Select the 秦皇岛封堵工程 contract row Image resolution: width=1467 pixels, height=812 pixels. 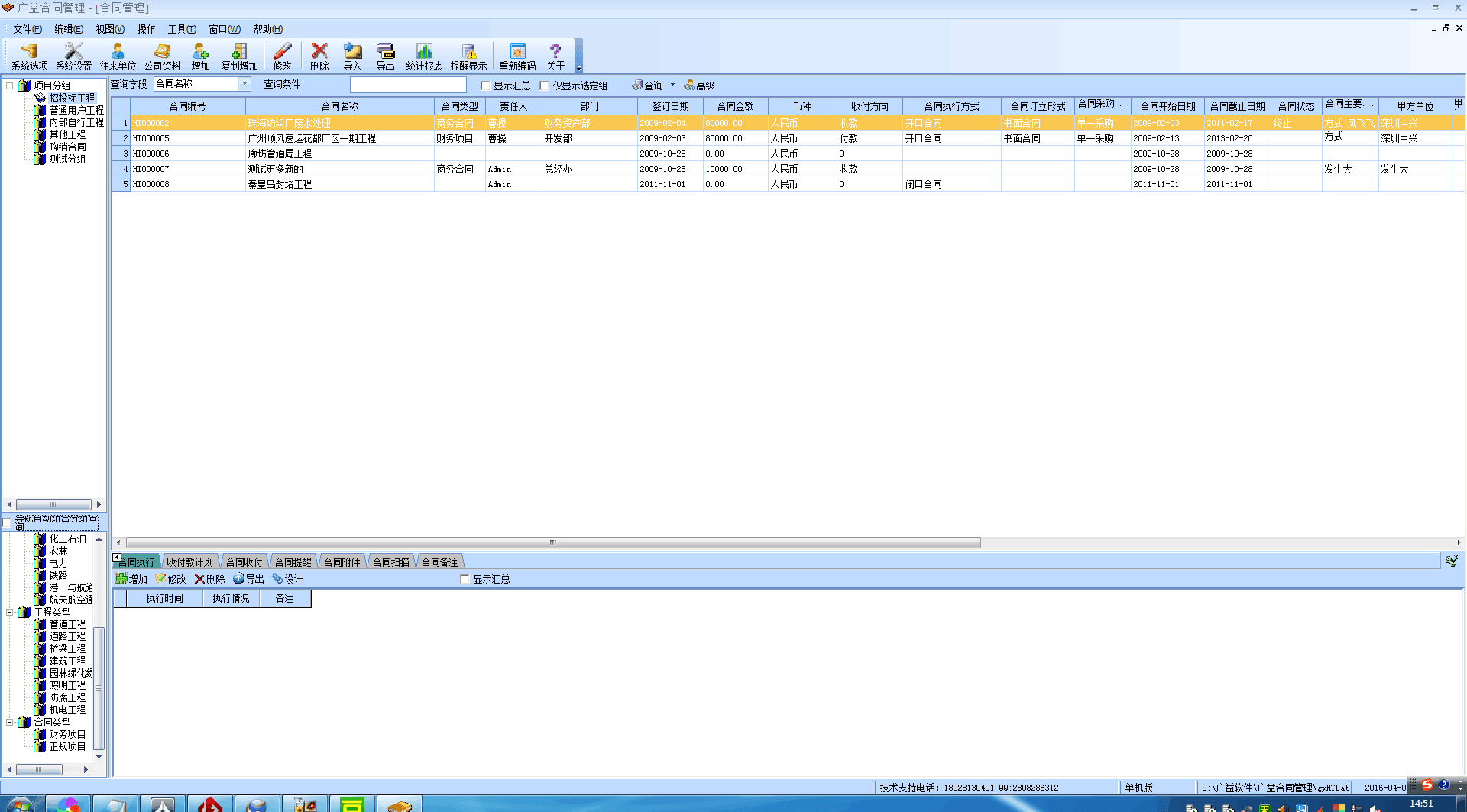tap(789, 184)
